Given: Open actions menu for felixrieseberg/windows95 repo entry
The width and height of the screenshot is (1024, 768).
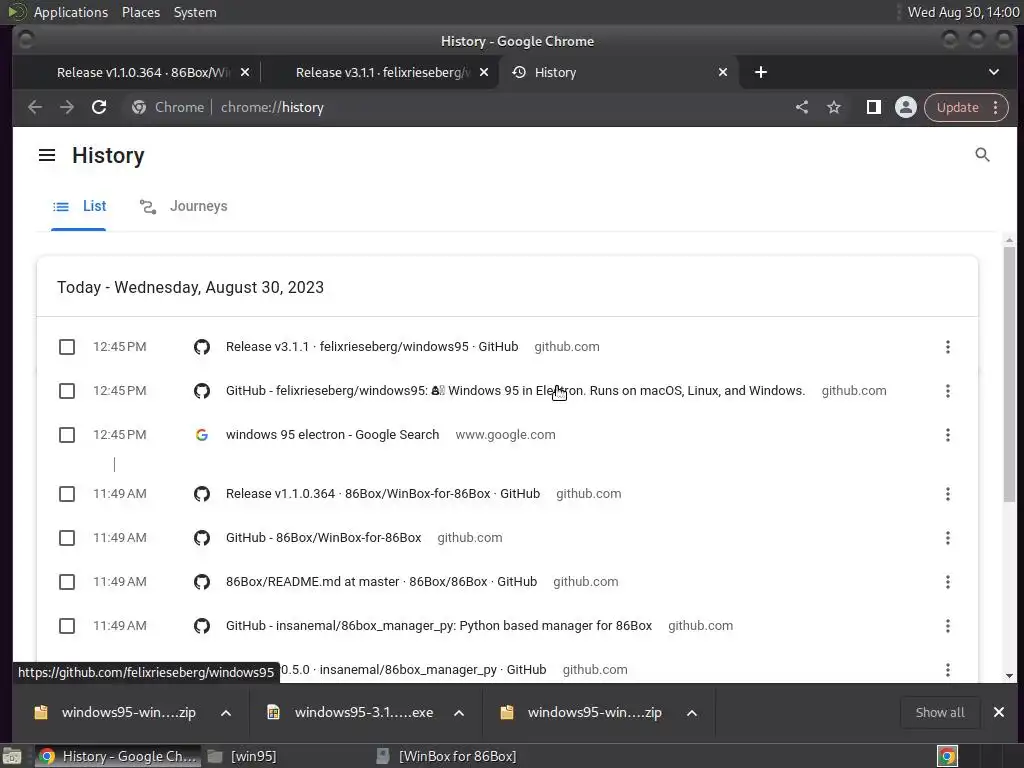Looking at the screenshot, I should point(948,391).
